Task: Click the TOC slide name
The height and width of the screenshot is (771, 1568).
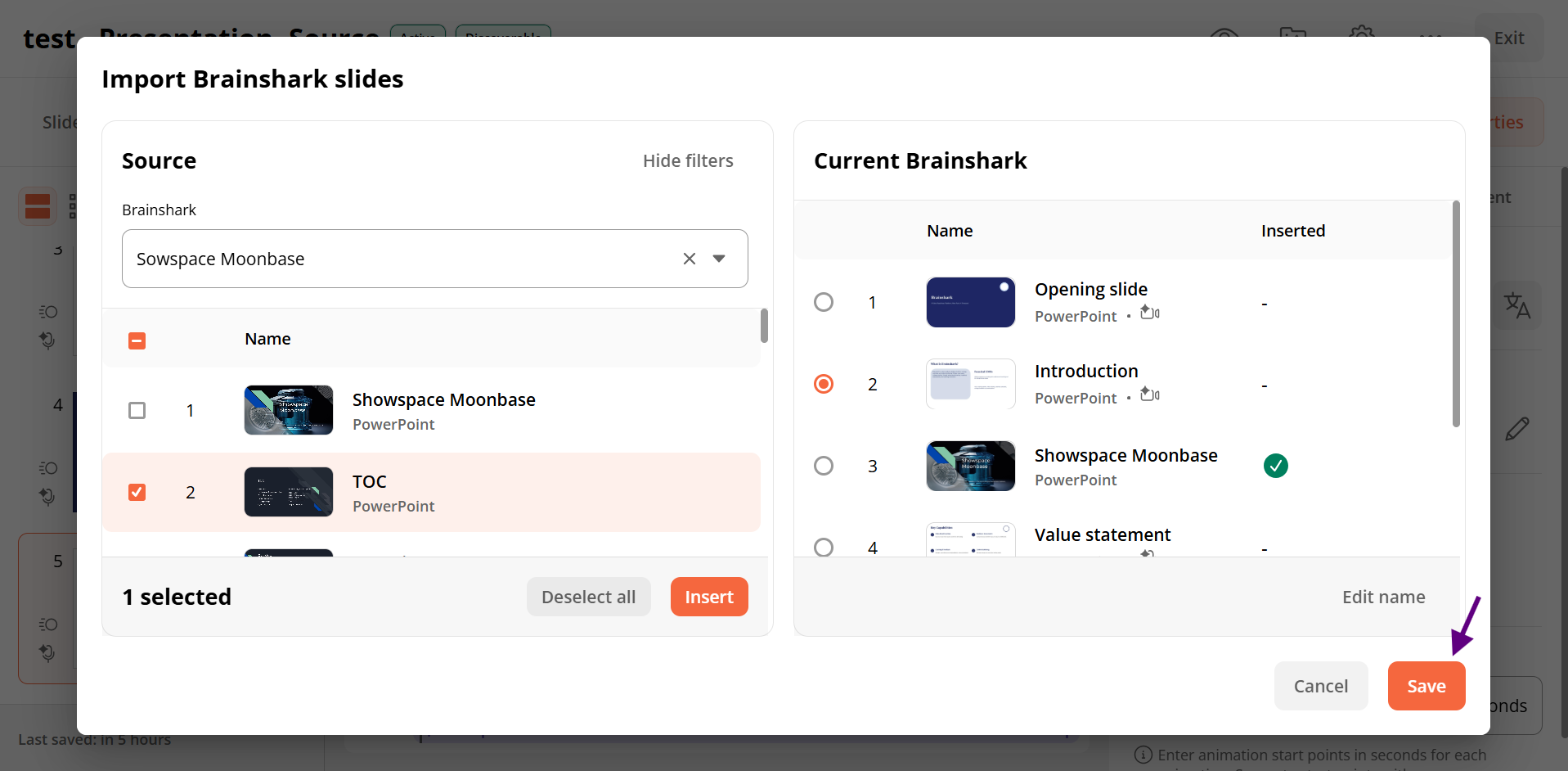Action: click(370, 481)
